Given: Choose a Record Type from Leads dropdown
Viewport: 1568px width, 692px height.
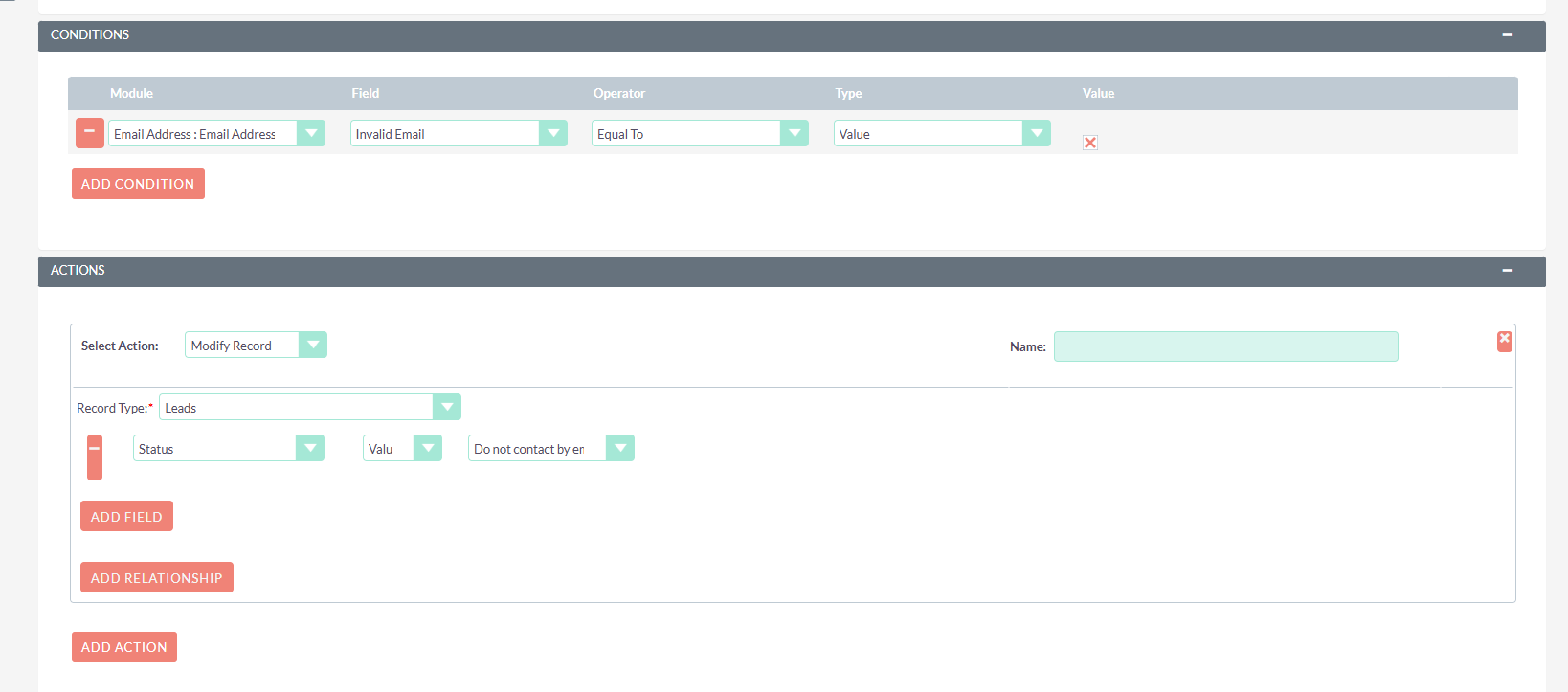Looking at the screenshot, I should (309, 408).
